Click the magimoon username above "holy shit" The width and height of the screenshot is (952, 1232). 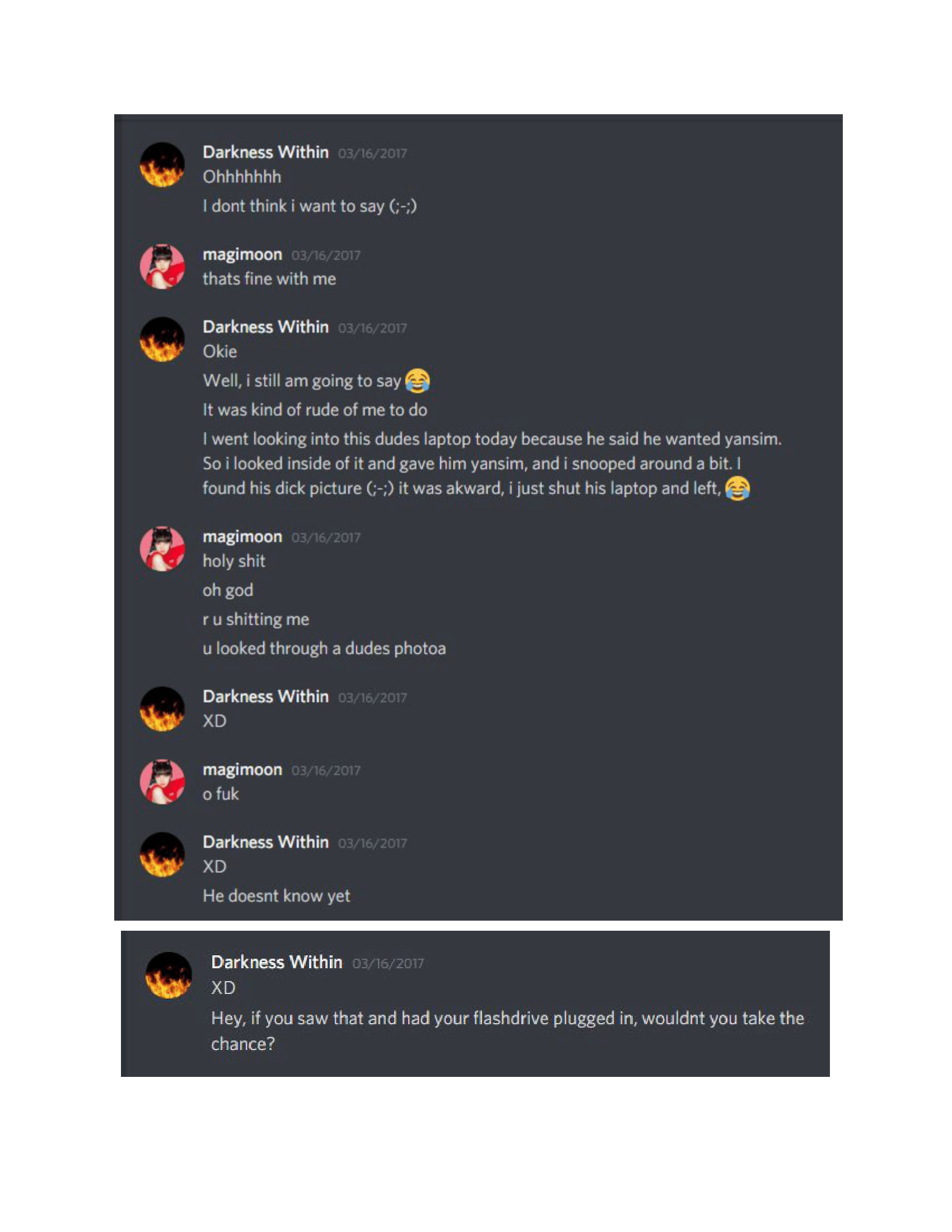[x=242, y=537]
